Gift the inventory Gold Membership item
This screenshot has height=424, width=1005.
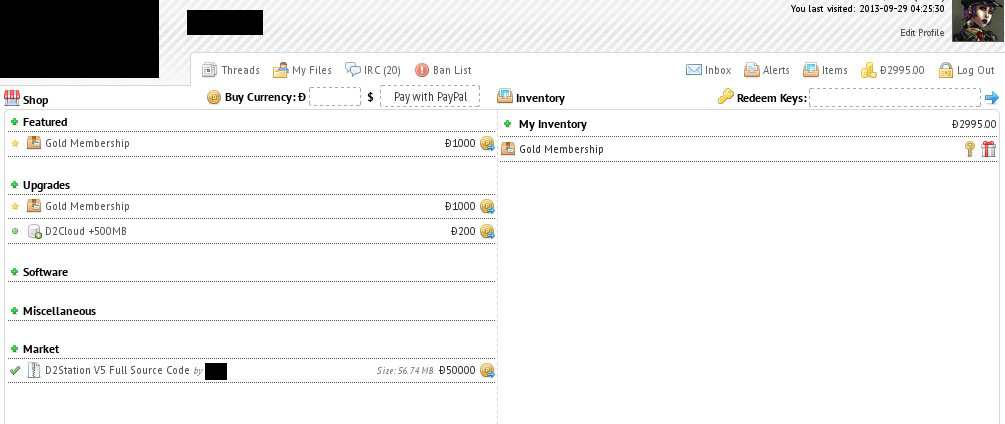[988, 149]
